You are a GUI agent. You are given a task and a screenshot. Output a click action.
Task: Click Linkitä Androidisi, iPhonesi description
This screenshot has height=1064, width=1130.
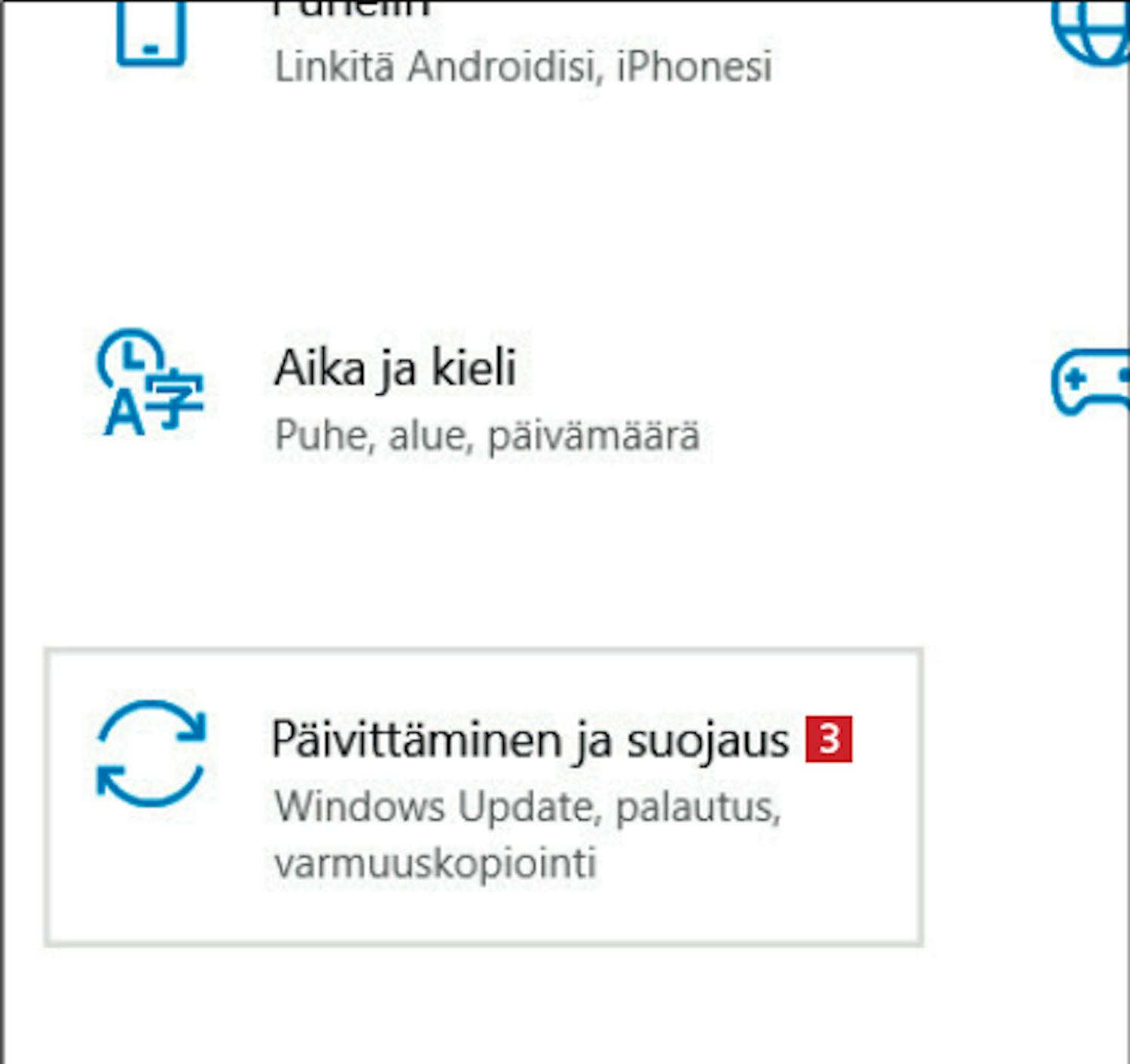[x=523, y=66]
